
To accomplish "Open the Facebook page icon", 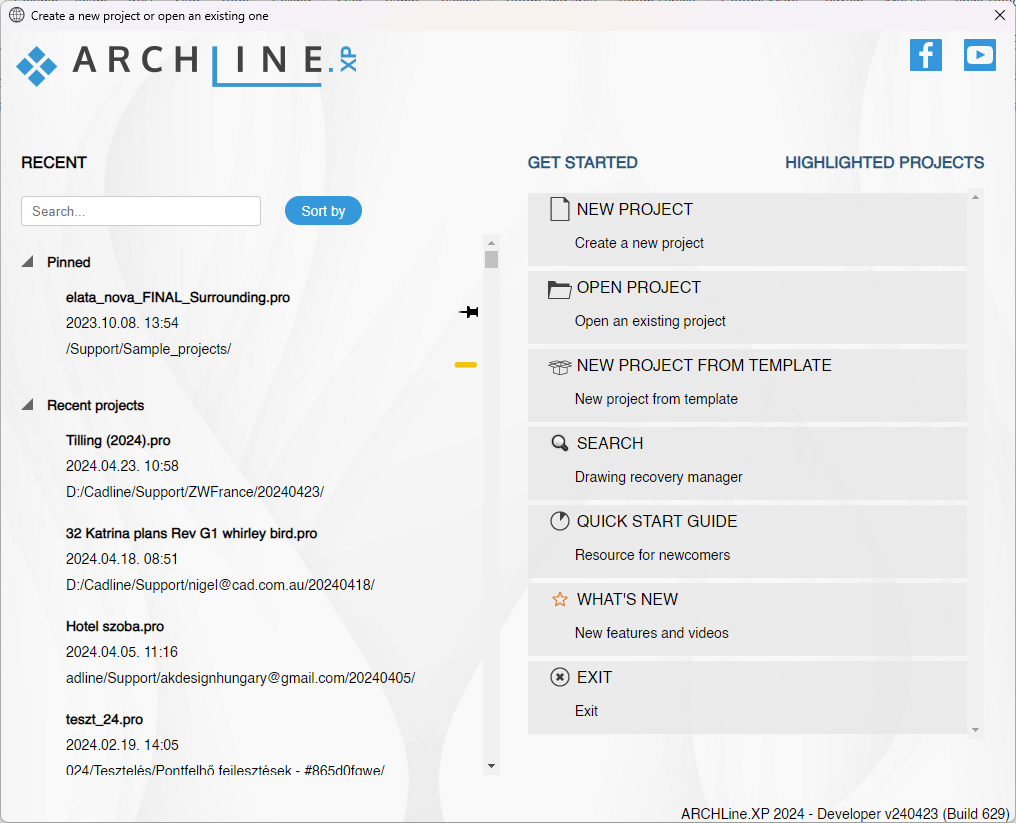I will pos(925,55).
